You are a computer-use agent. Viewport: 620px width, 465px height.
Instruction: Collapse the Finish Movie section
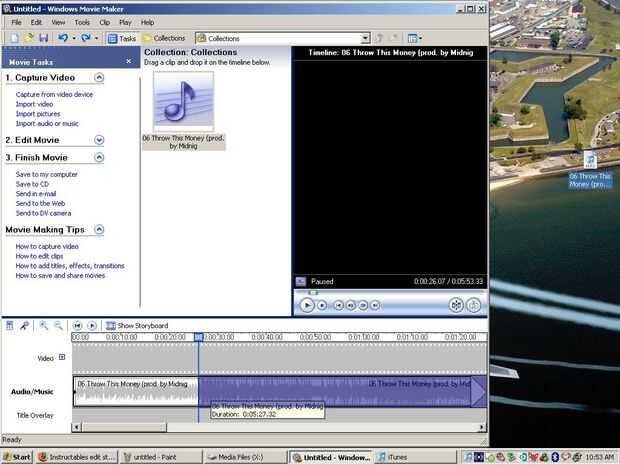(99, 157)
